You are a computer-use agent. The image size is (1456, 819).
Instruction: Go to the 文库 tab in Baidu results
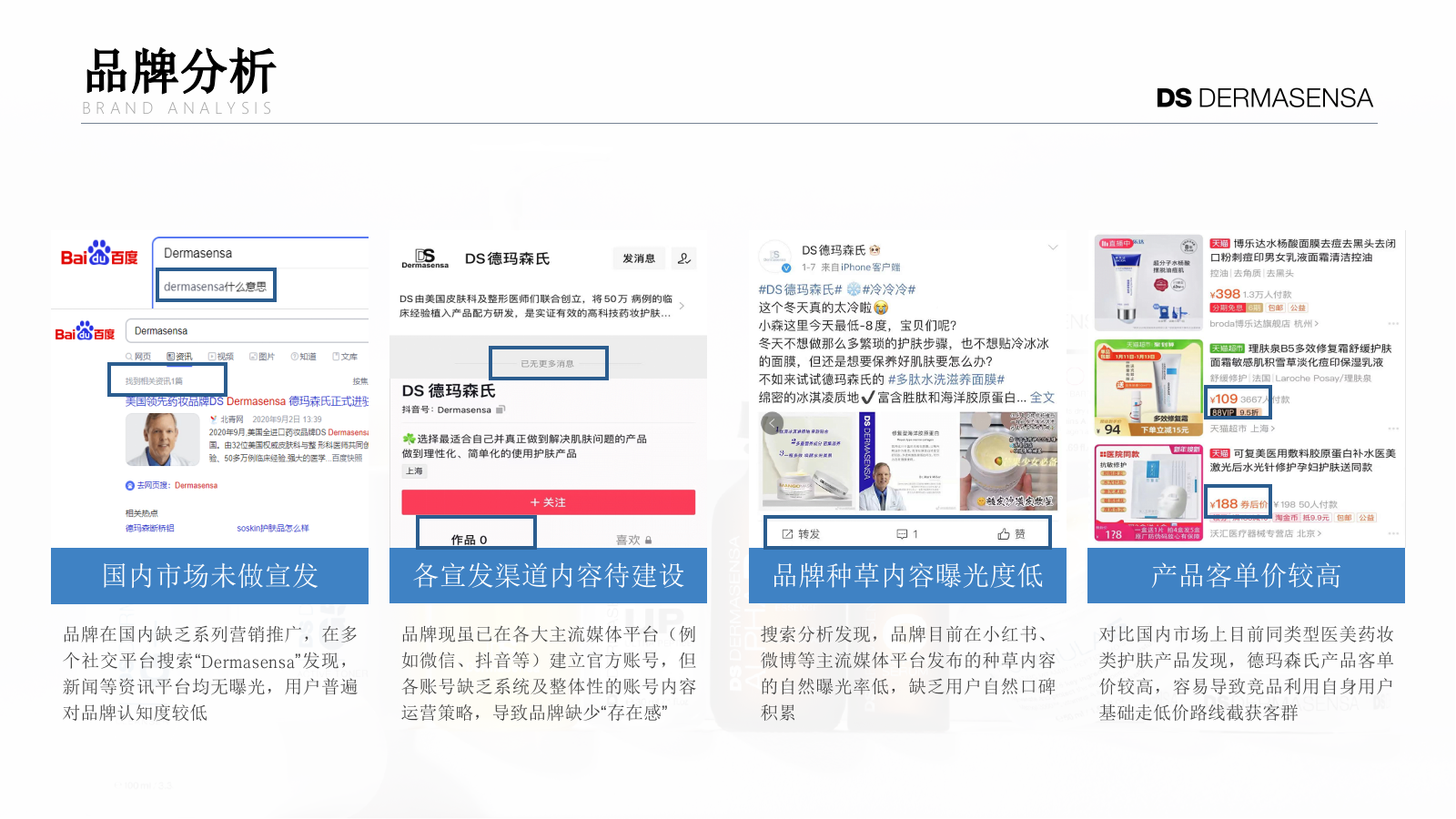tap(345, 357)
